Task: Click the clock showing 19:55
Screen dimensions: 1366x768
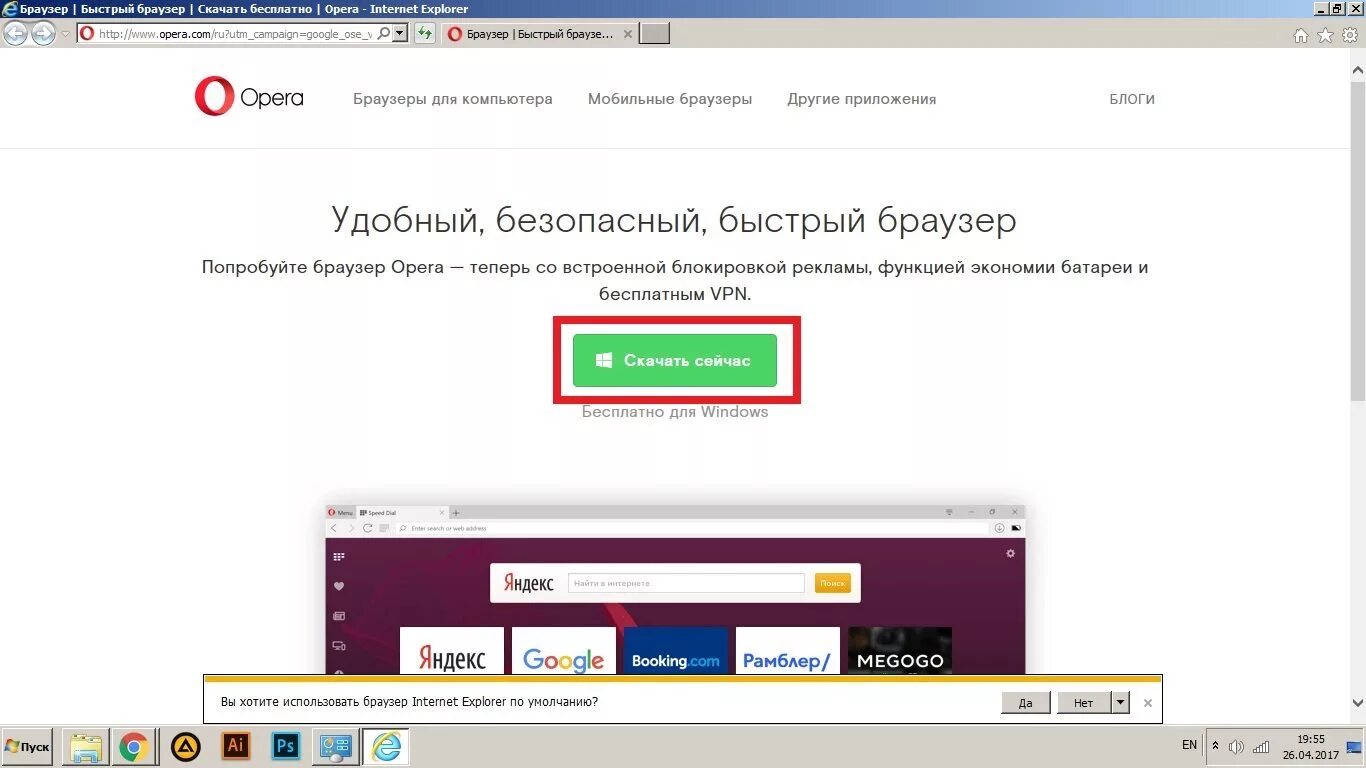Action: (1310, 746)
